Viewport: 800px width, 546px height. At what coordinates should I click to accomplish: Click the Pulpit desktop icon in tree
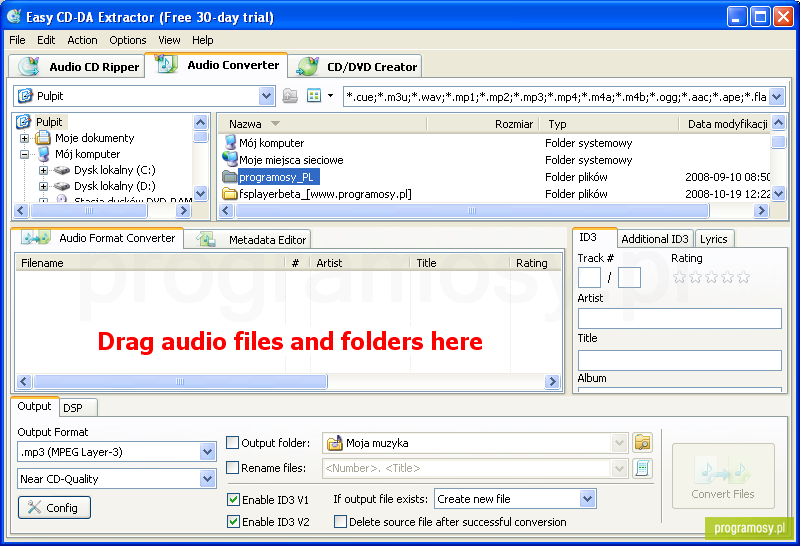[23, 122]
